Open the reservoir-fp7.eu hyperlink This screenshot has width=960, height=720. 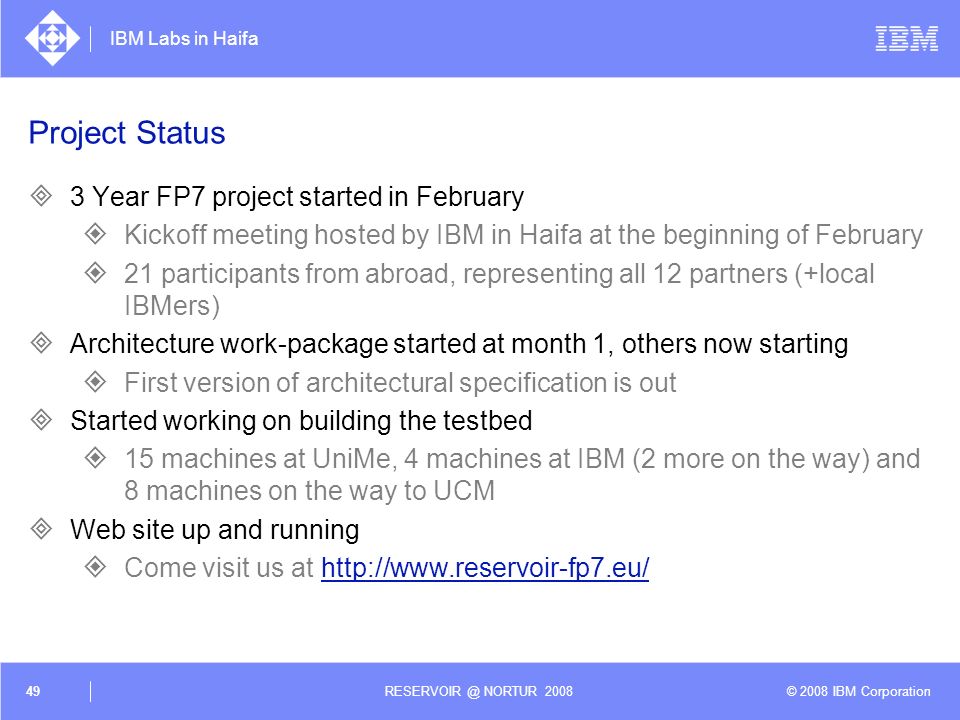485,568
